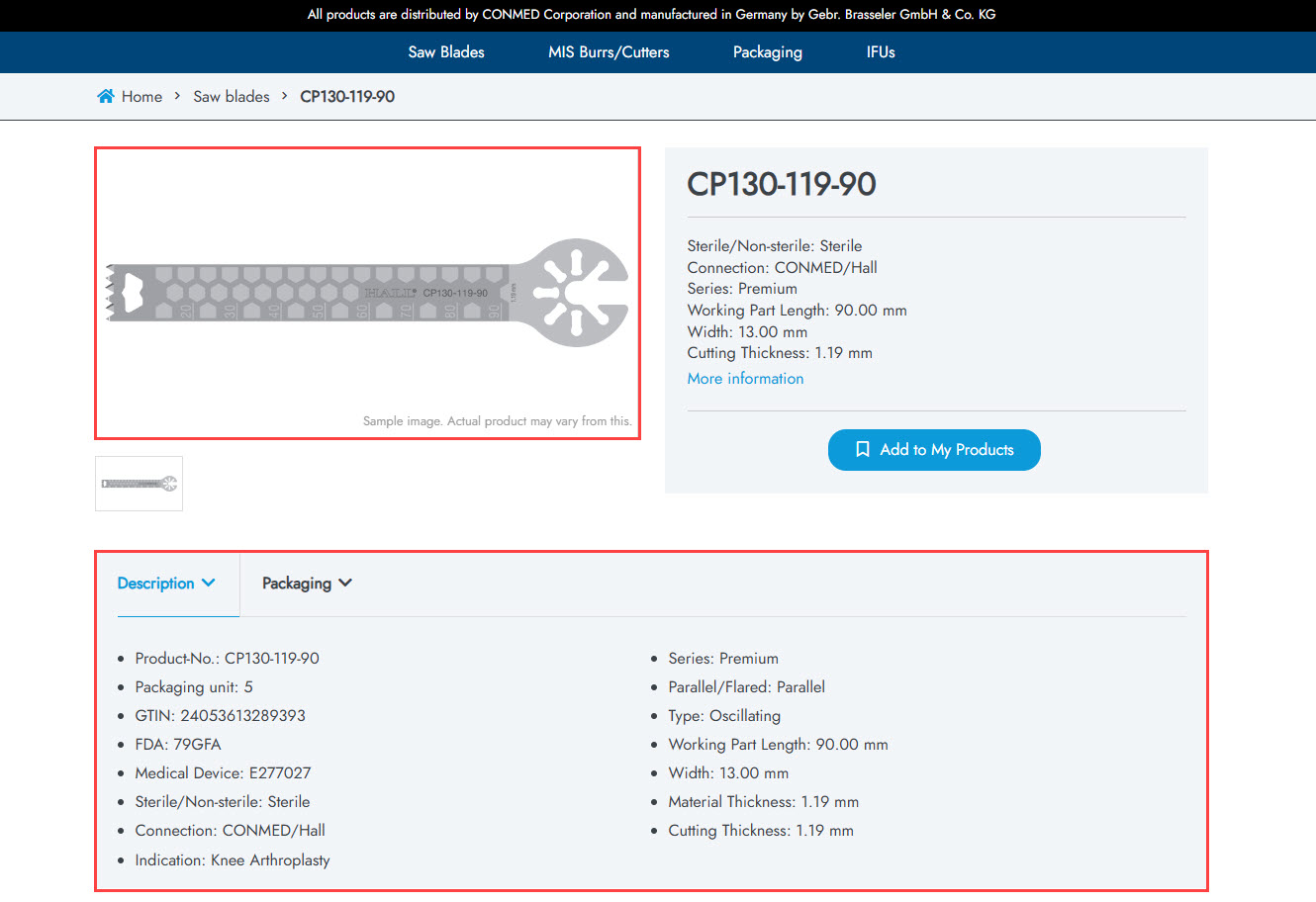Click the CP130-119-90 breadcrumb item
Image resolution: width=1316 pixels, height=902 pixels.
(347, 96)
